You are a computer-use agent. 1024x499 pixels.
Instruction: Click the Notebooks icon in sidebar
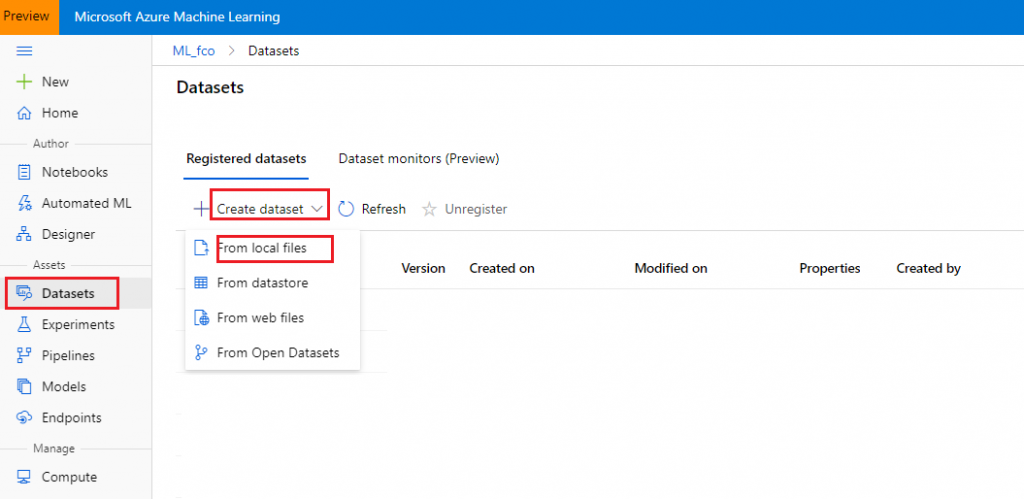(x=25, y=172)
